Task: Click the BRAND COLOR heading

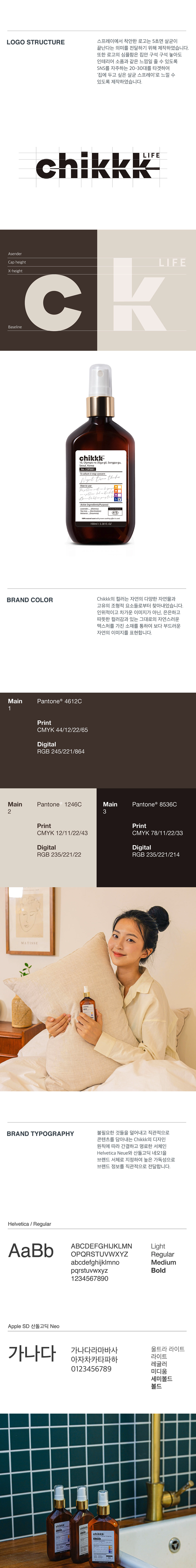Action: coord(30,600)
